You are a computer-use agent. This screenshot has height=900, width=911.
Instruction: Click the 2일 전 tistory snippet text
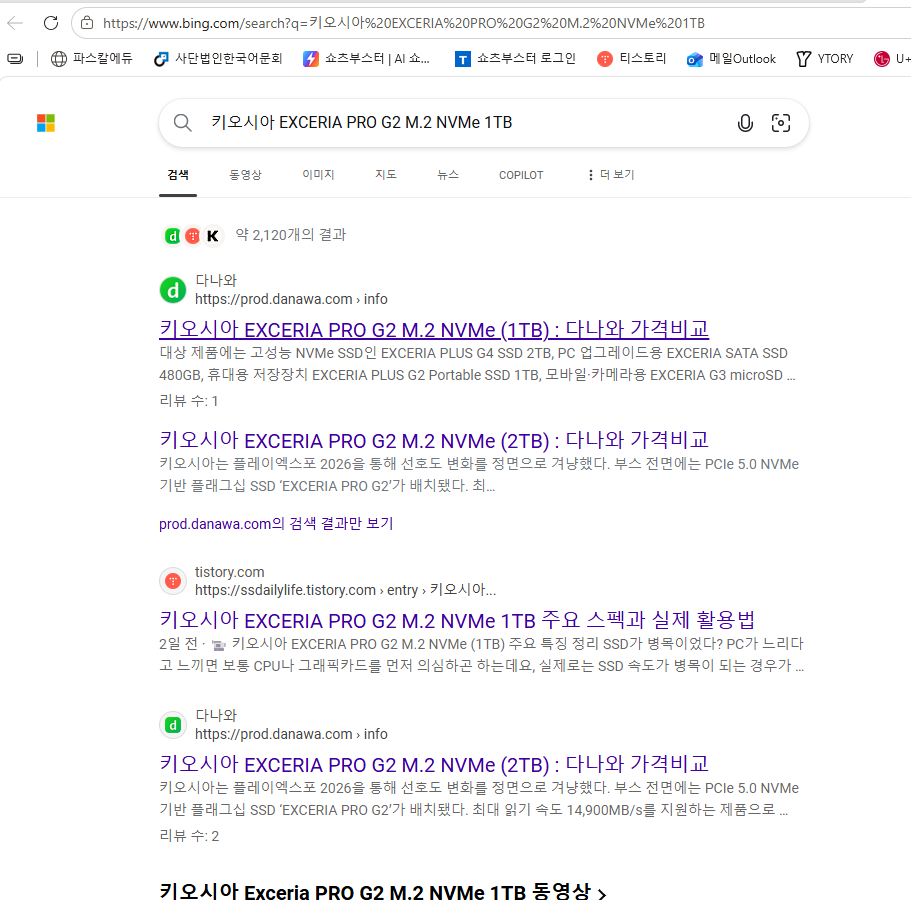[x=481, y=655]
